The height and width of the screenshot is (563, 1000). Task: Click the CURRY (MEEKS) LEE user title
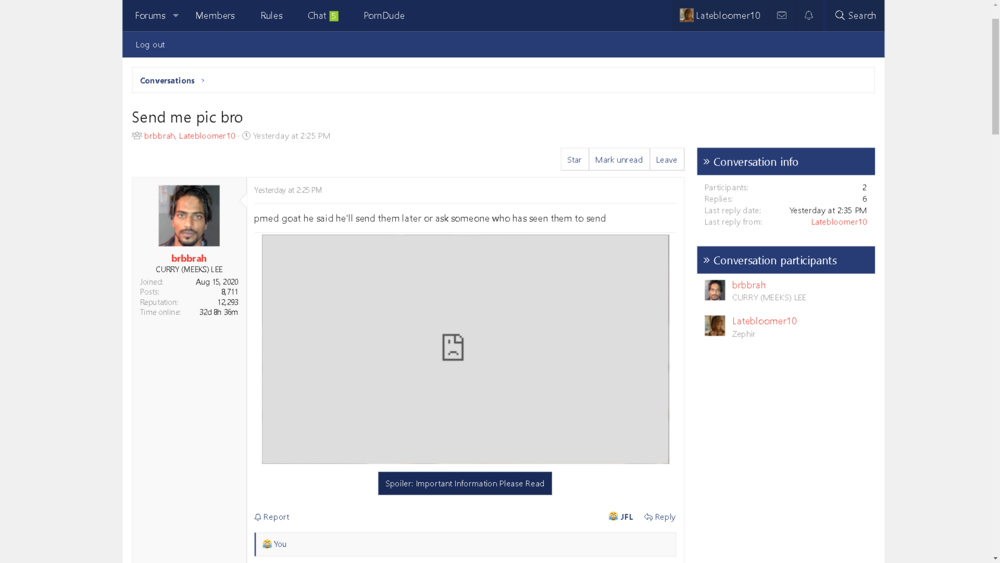pyautogui.click(x=189, y=270)
